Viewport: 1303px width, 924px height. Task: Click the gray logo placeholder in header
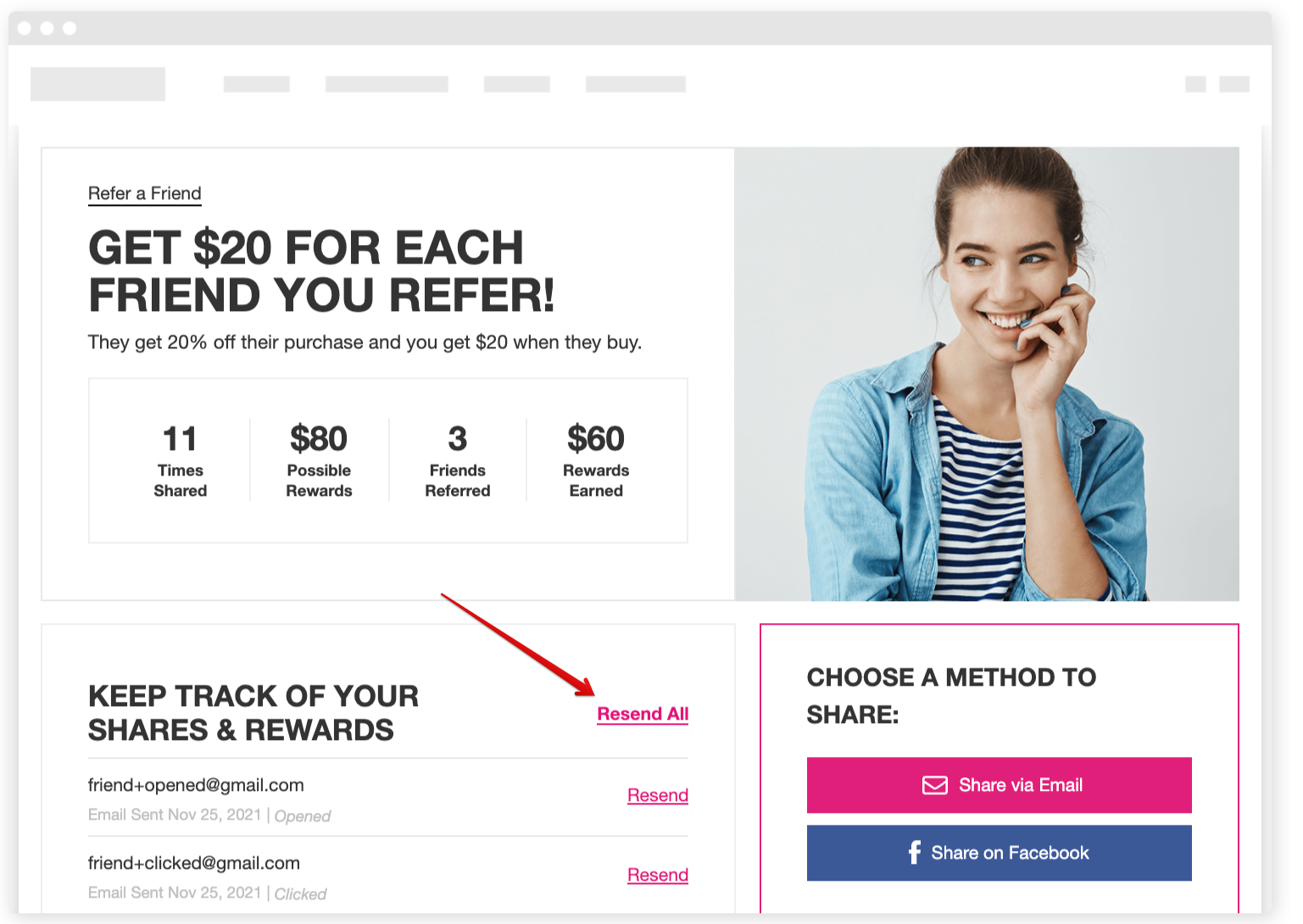click(x=97, y=84)
